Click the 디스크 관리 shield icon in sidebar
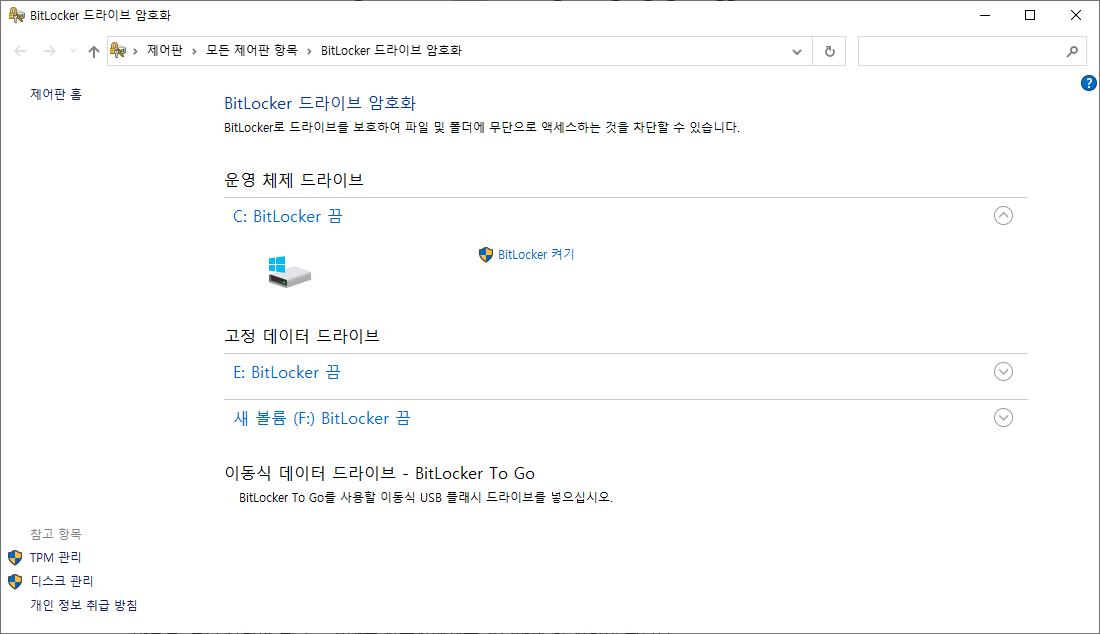 [x=14, y=581]
